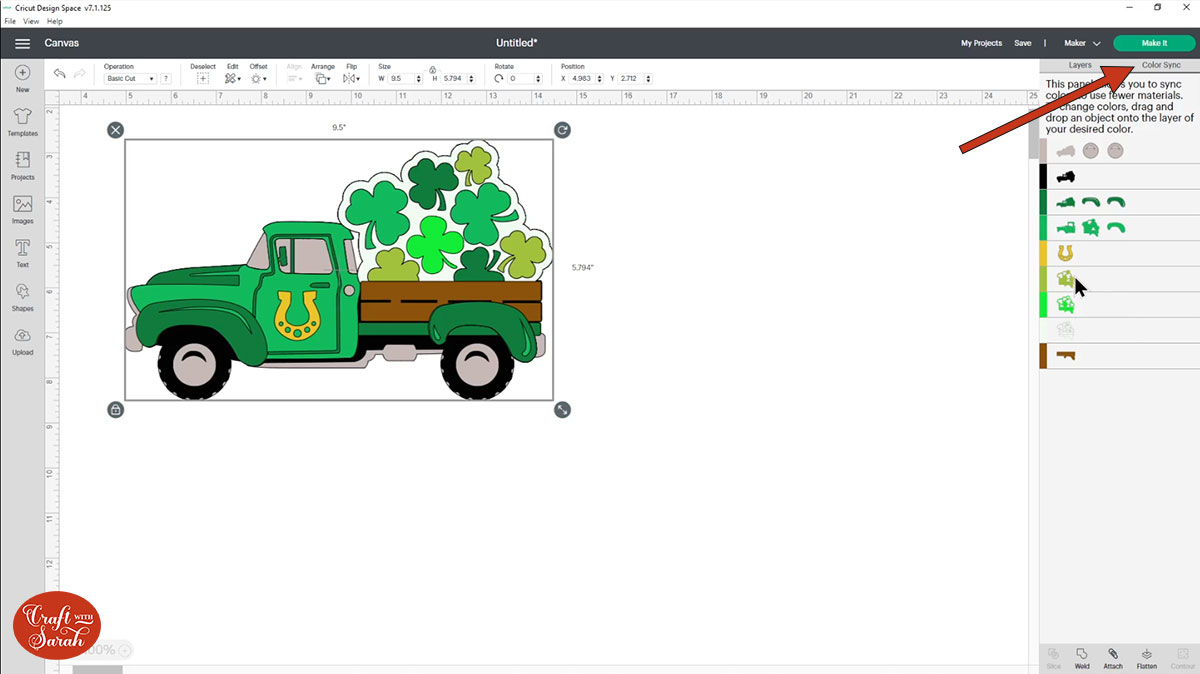Use the Flatten tool

(1146, 657)
